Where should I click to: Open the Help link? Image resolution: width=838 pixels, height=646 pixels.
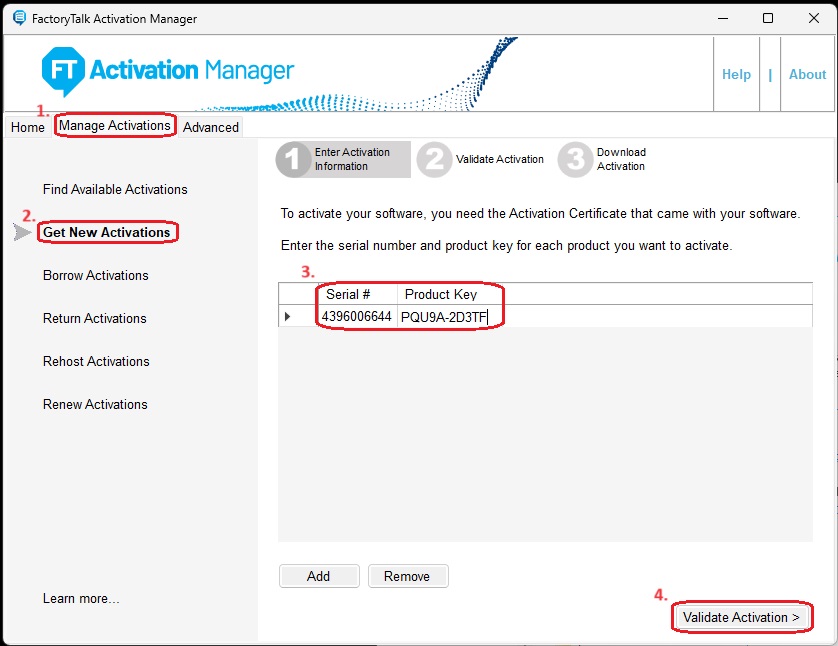coord(736,74)
